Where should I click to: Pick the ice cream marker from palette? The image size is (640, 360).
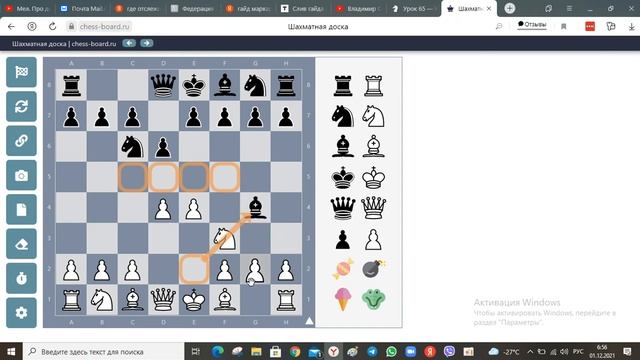343,299
